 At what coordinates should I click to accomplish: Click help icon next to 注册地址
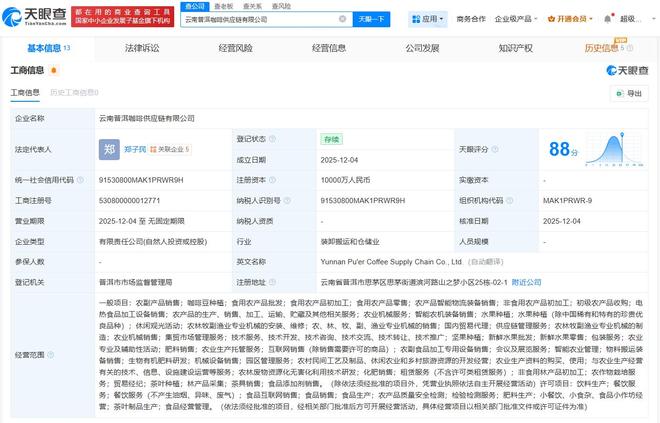272,282
